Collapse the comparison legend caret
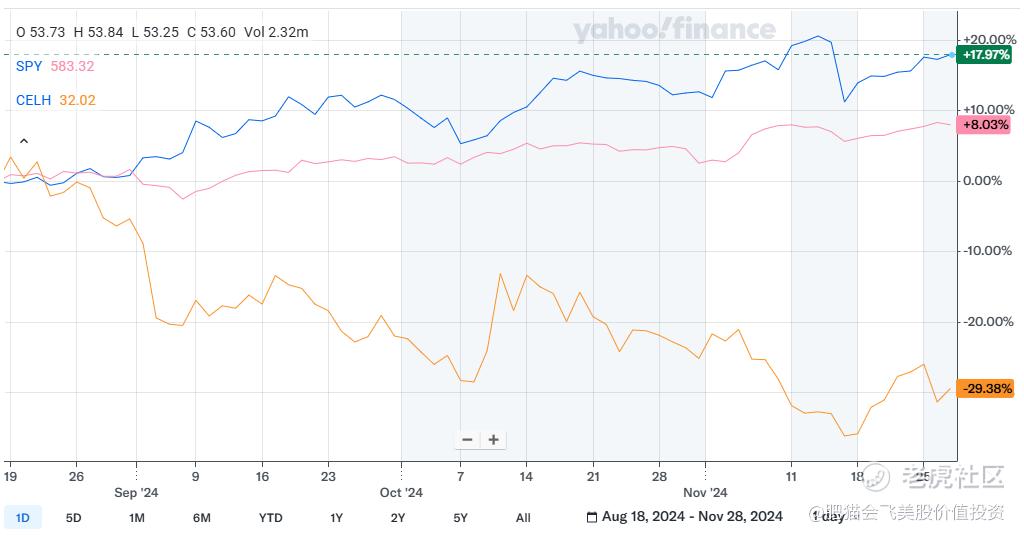This screenshot has height=536, width=1024. click(x=24, y=142)
